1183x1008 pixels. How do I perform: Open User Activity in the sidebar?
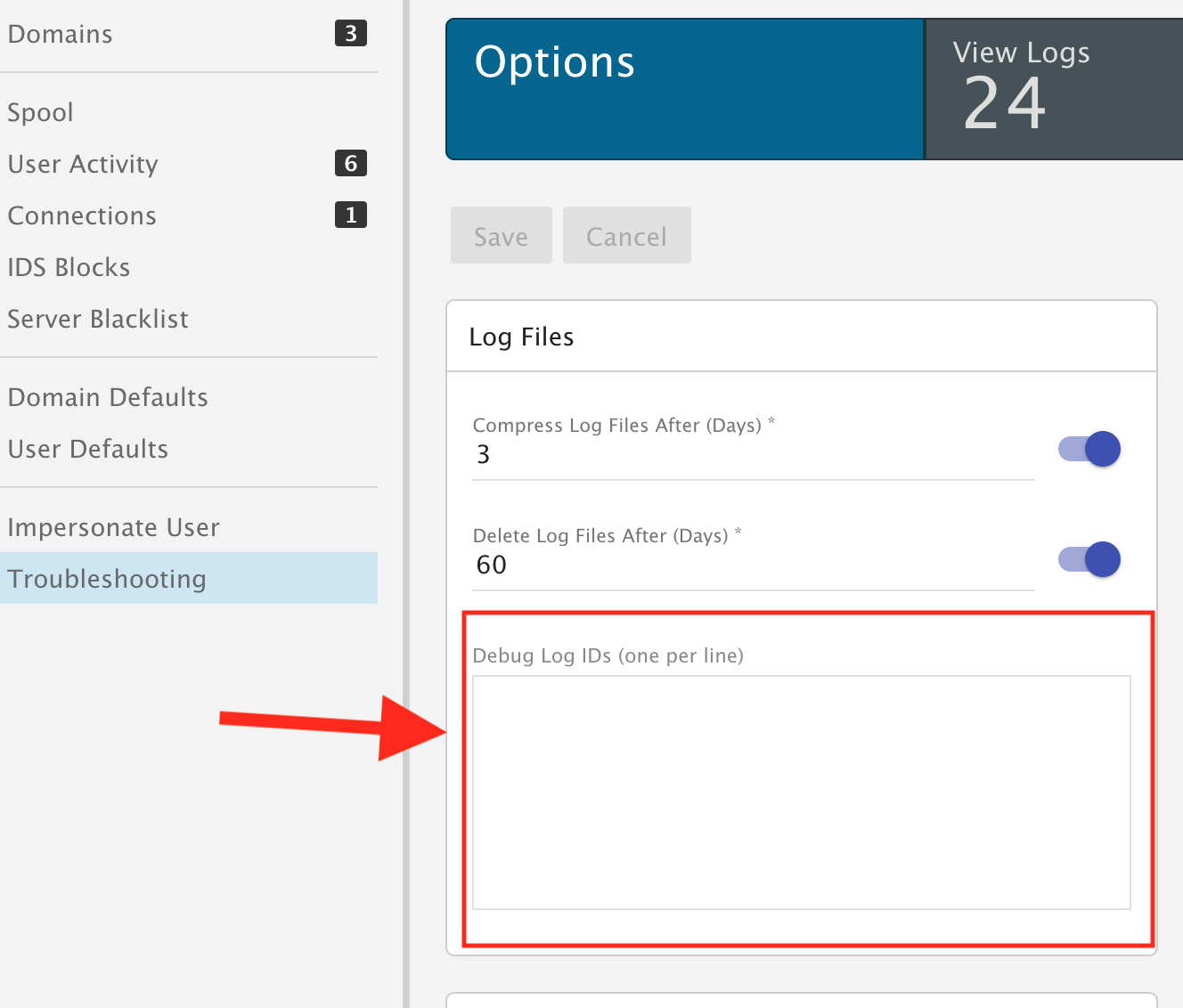click(x=83, y=165)
